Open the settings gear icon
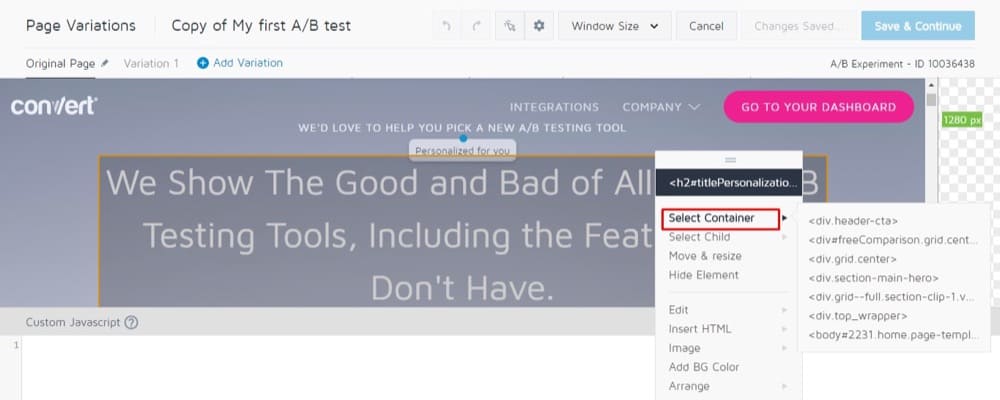1000x400 pixels. click(539, 26)
